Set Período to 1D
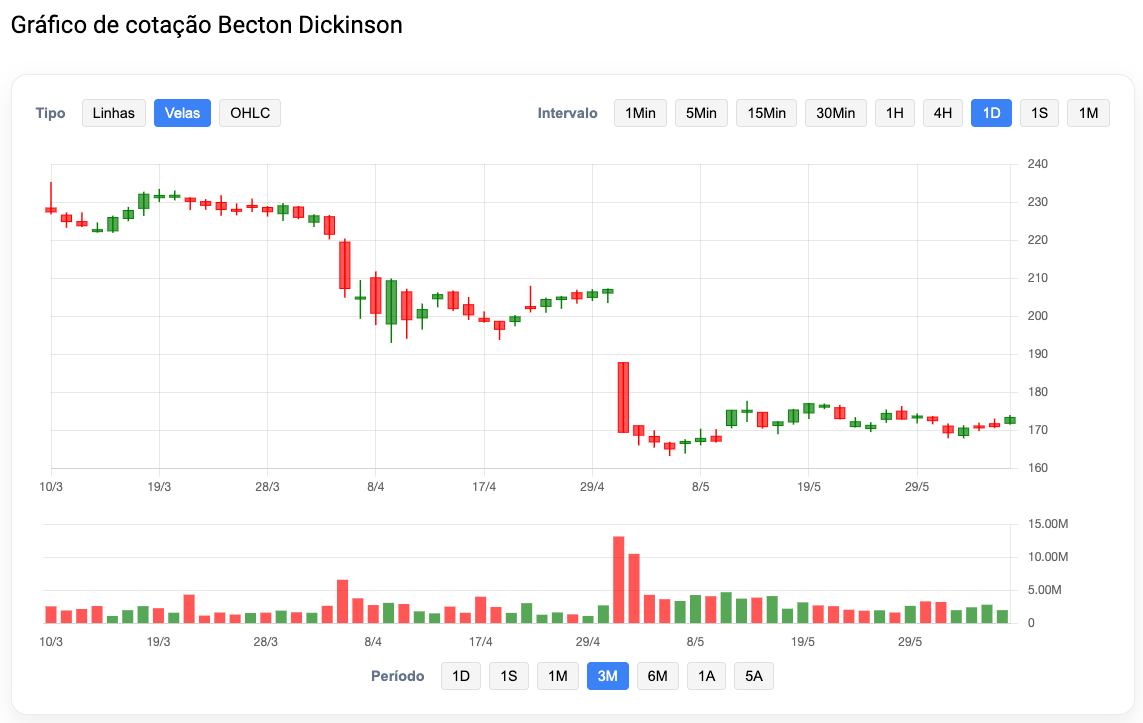This screenshot has width=1143, height=723. (461, 676)
